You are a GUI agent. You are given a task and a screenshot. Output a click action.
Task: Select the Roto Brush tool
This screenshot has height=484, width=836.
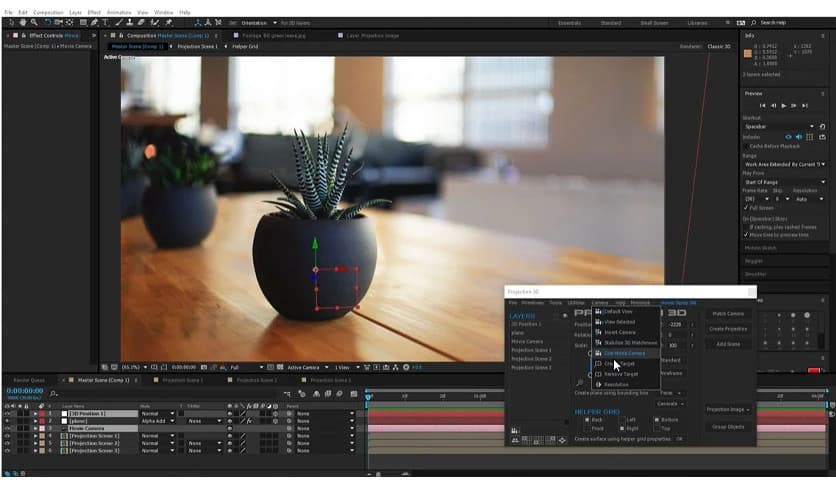pos(155,23)
